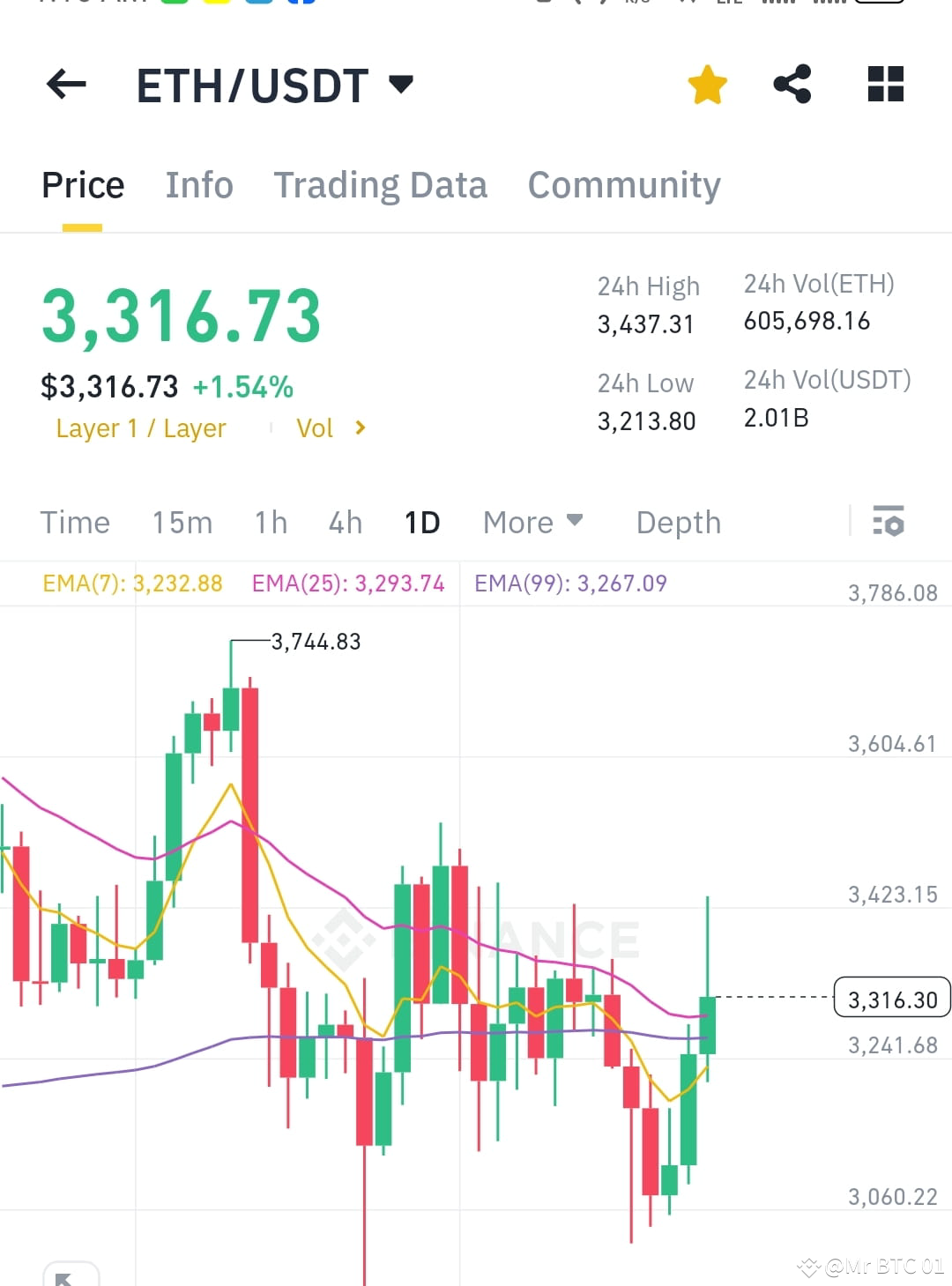
Task: Open the ETH/USDT pair selector dropdown
Action: tap(399, 84)
